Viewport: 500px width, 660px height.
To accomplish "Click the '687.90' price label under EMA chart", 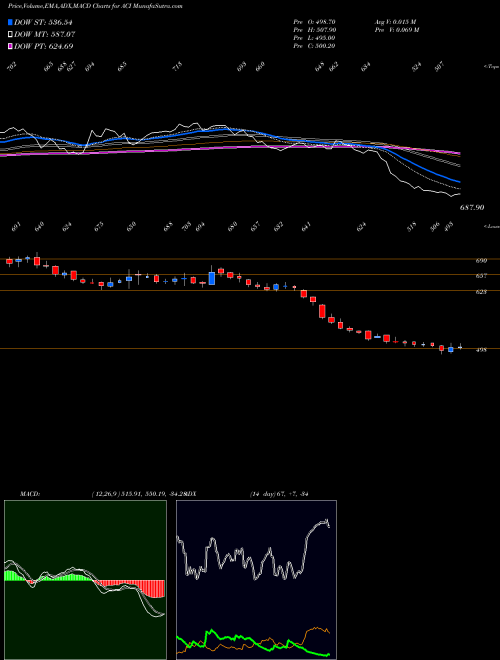I will [471, 208].
